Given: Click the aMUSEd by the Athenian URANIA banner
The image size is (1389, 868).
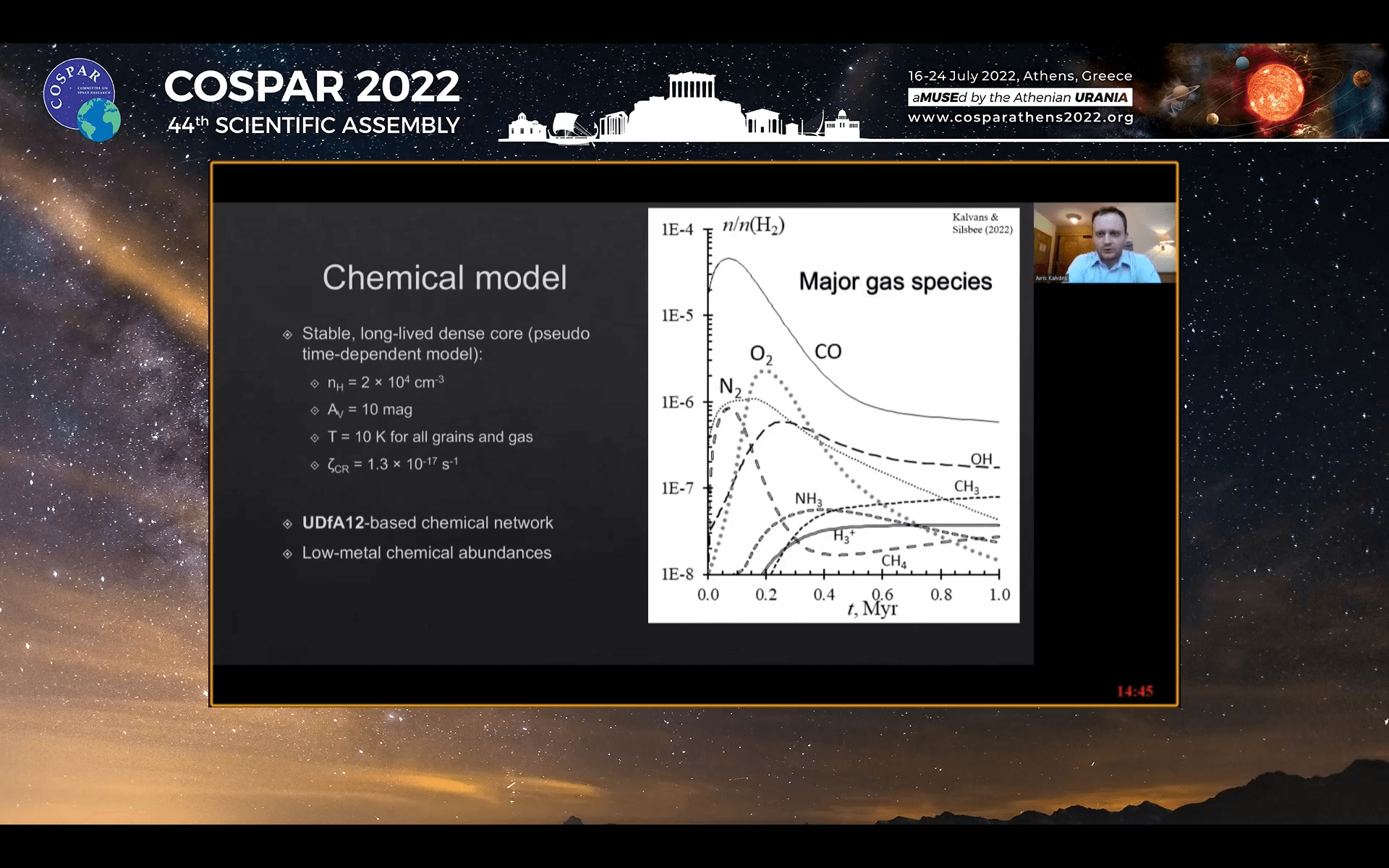Looking at the screenshot, I should tap(1020, 97).
